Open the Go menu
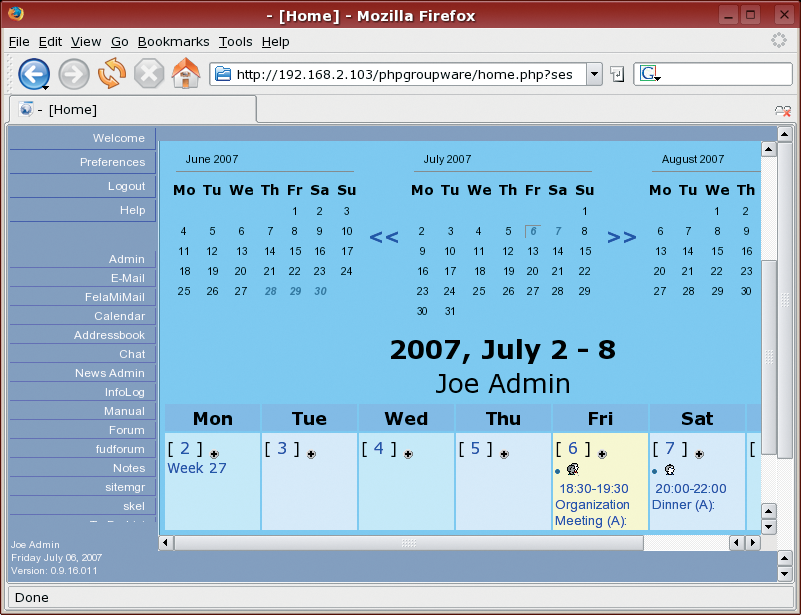The height and width of the screenshot is (615, 801). [120, 42]
